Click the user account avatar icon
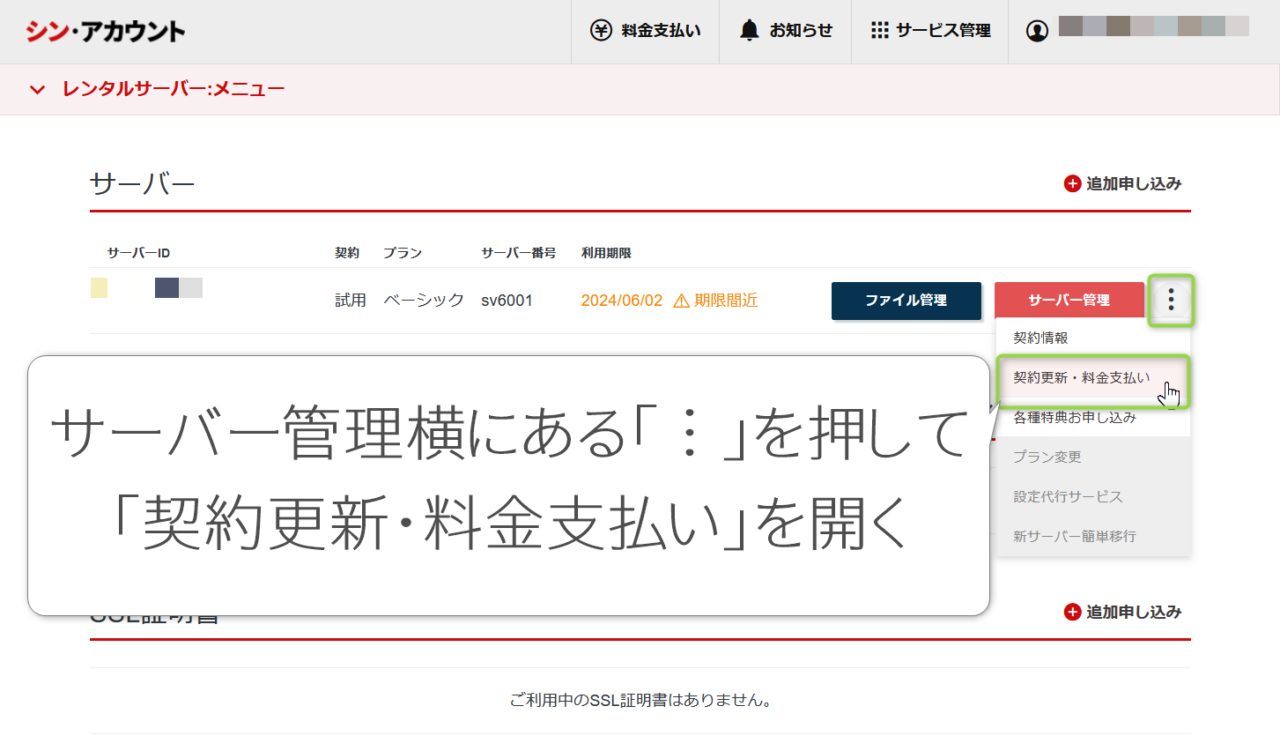 point(1037,30)
